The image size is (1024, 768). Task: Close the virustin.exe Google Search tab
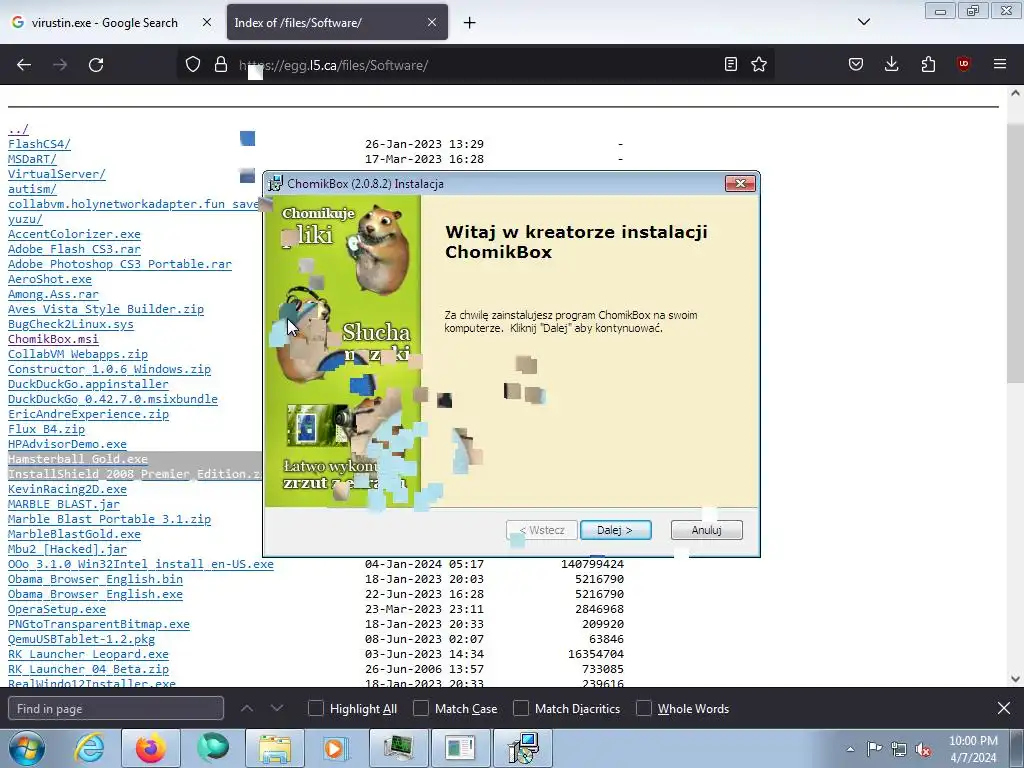[206, 22]
